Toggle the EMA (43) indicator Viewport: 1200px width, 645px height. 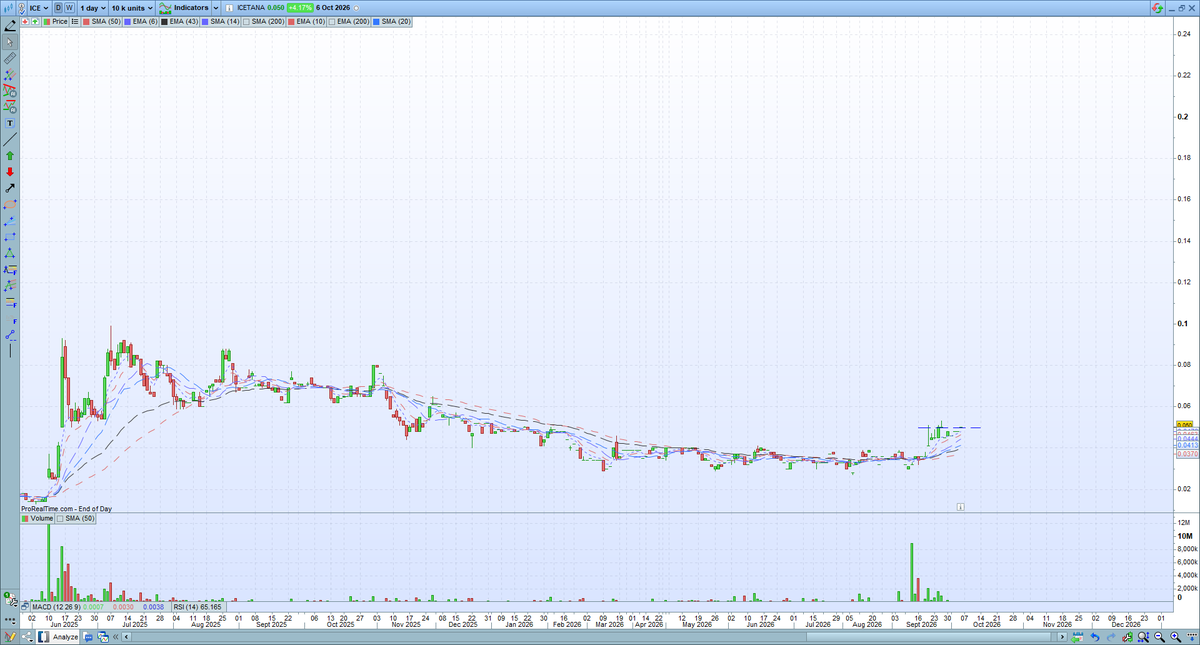coord(179,21)
